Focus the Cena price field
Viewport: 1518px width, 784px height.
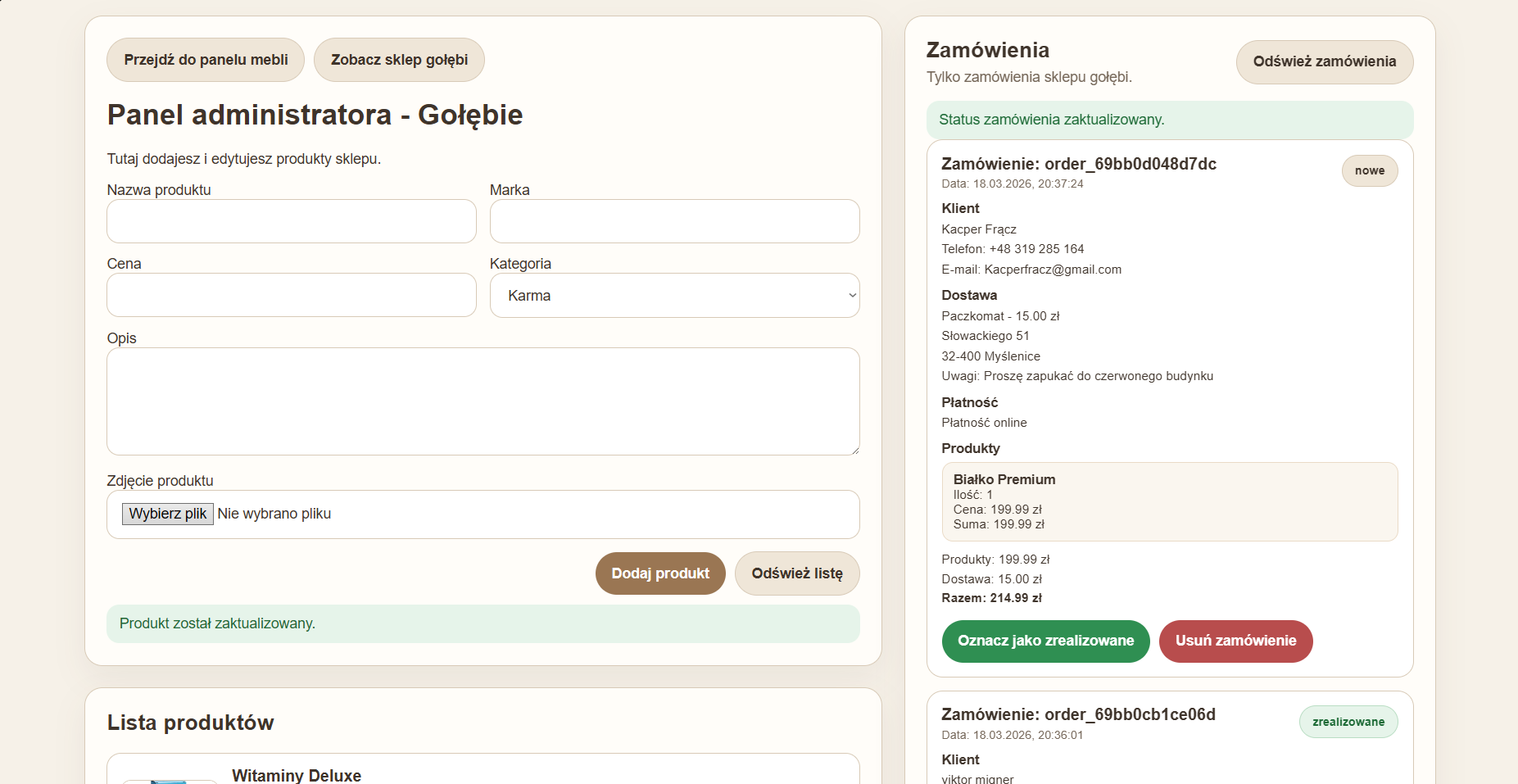click(291, 295)
